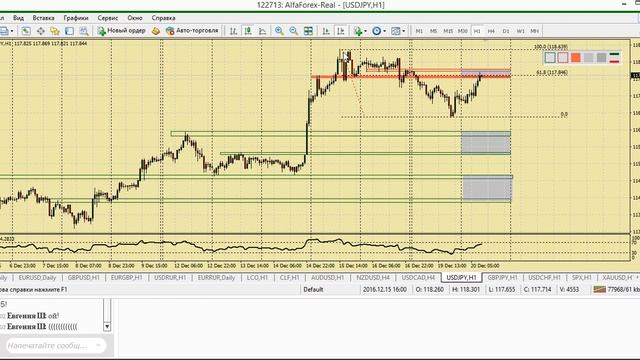Open the Справка menu
The image size is (640, 360).
163,18
